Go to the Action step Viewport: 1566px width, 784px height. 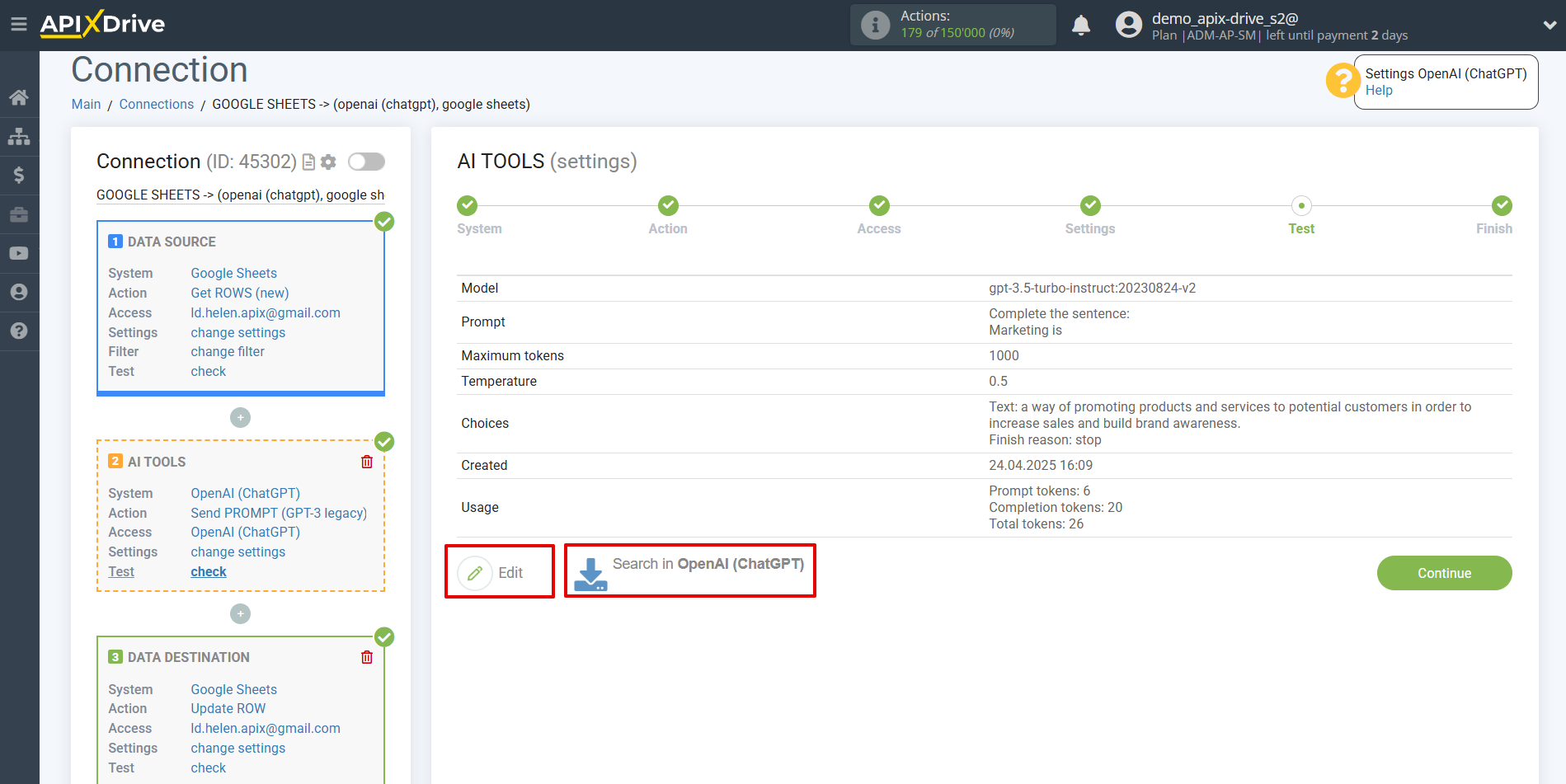coord(668,205)
